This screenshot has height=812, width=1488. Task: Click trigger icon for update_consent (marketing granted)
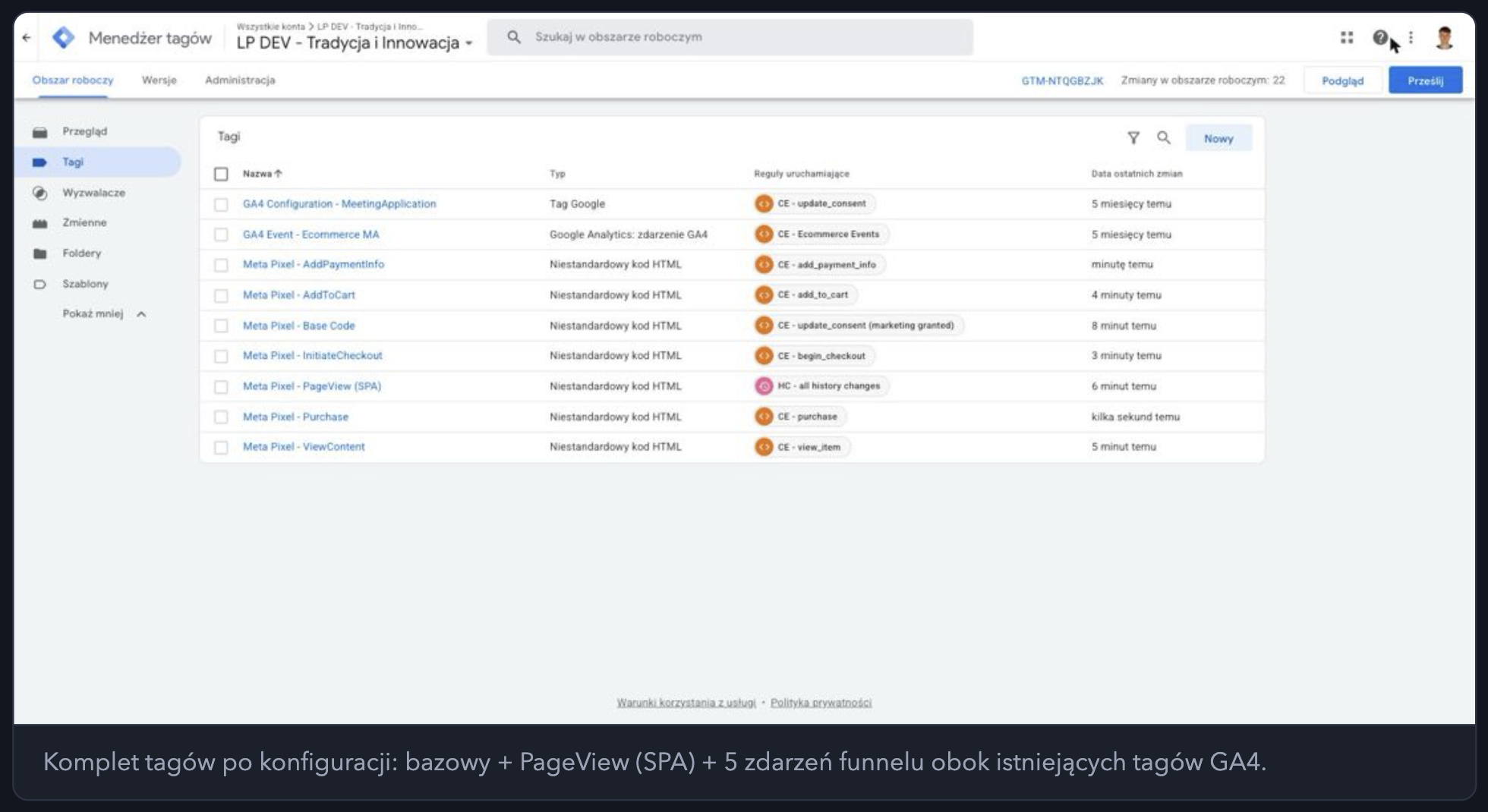click(x=764, y=325)
